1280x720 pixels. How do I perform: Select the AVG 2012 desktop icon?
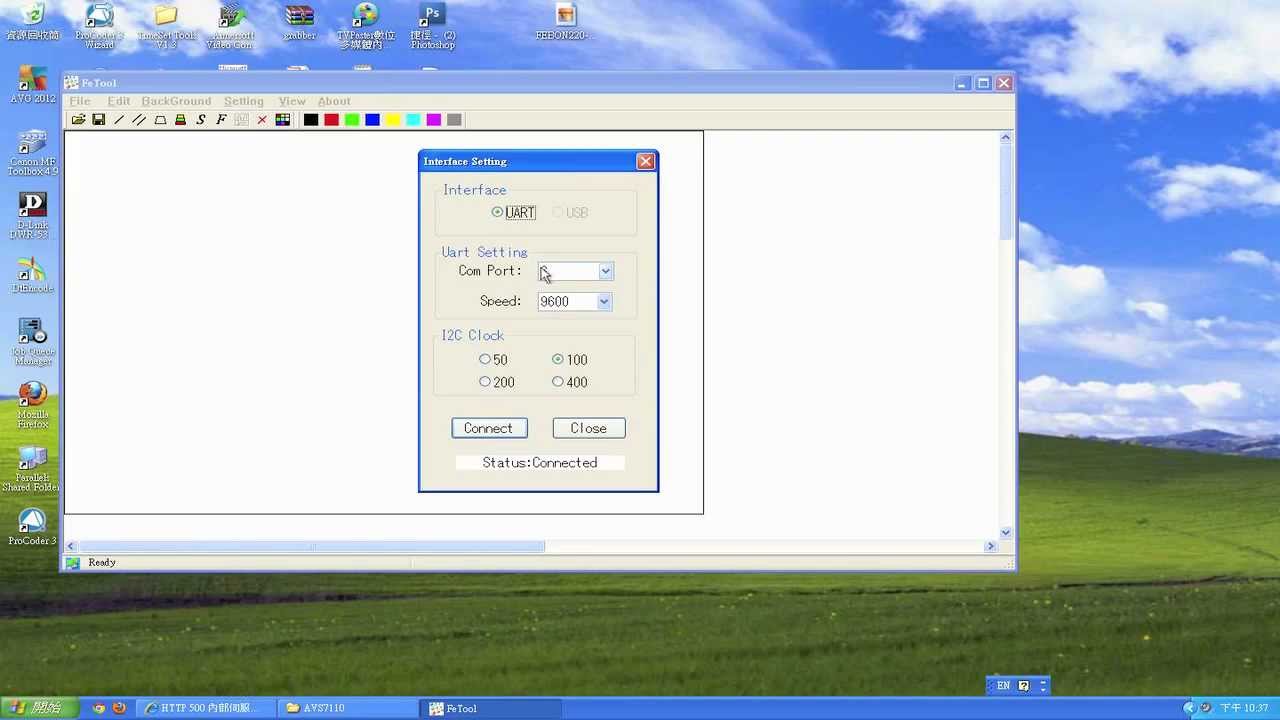[x=33, y=86]
